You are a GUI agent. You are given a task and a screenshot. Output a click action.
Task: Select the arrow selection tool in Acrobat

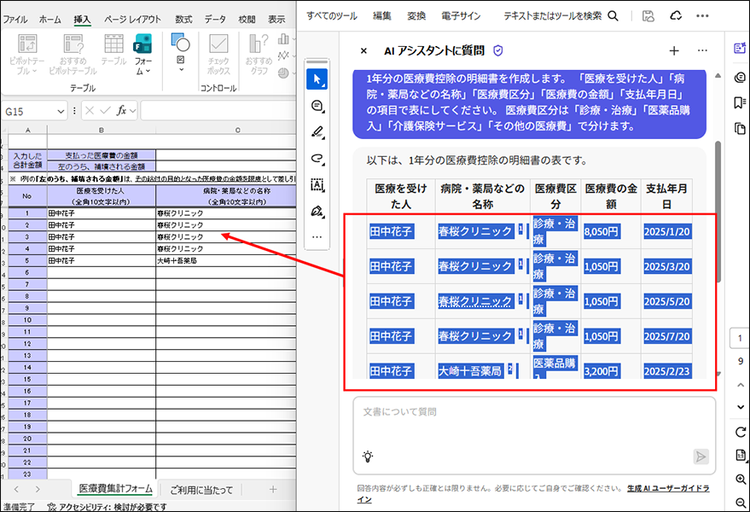(318, 79)
